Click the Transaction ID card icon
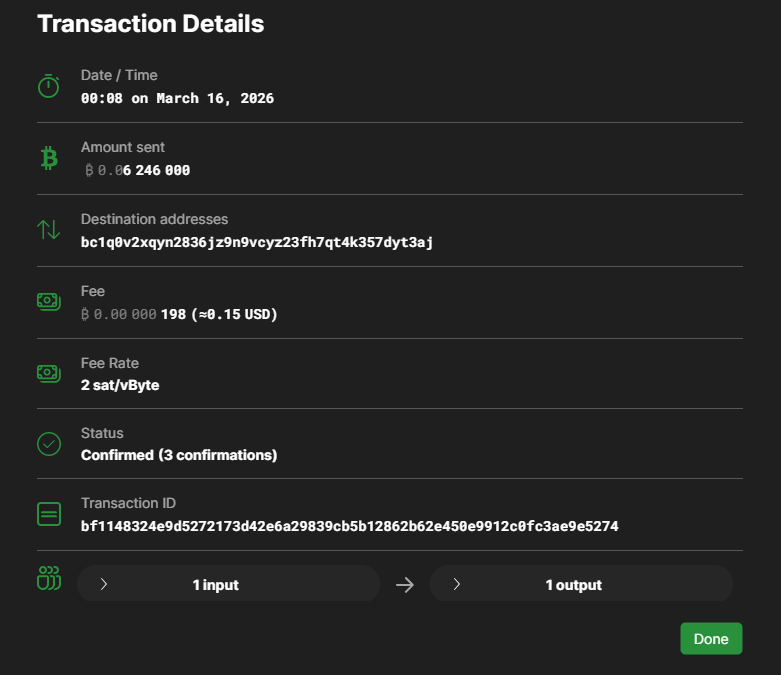This screenshot has height=675, width=781. click(x=49, y=514)
